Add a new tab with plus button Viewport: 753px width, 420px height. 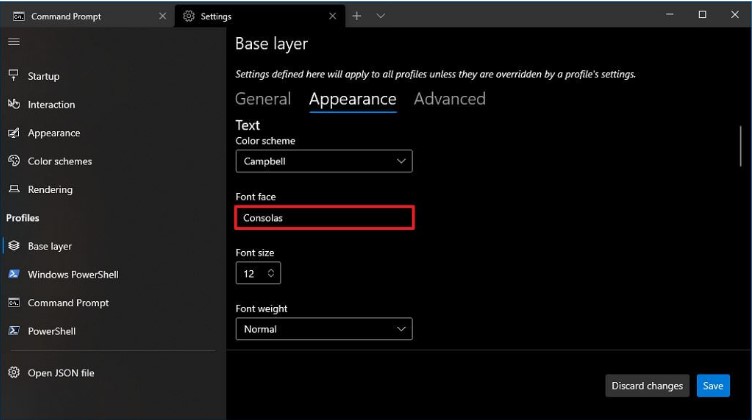(x=356, y=16)
